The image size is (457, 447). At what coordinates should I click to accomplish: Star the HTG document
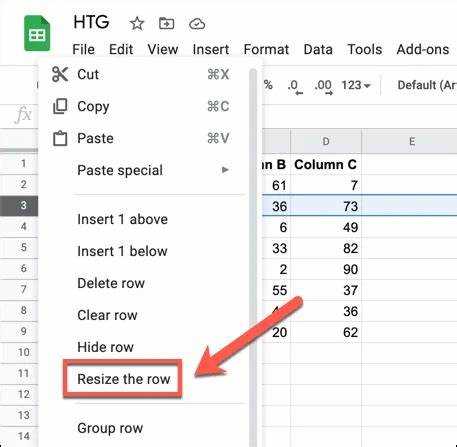(137, 24)
